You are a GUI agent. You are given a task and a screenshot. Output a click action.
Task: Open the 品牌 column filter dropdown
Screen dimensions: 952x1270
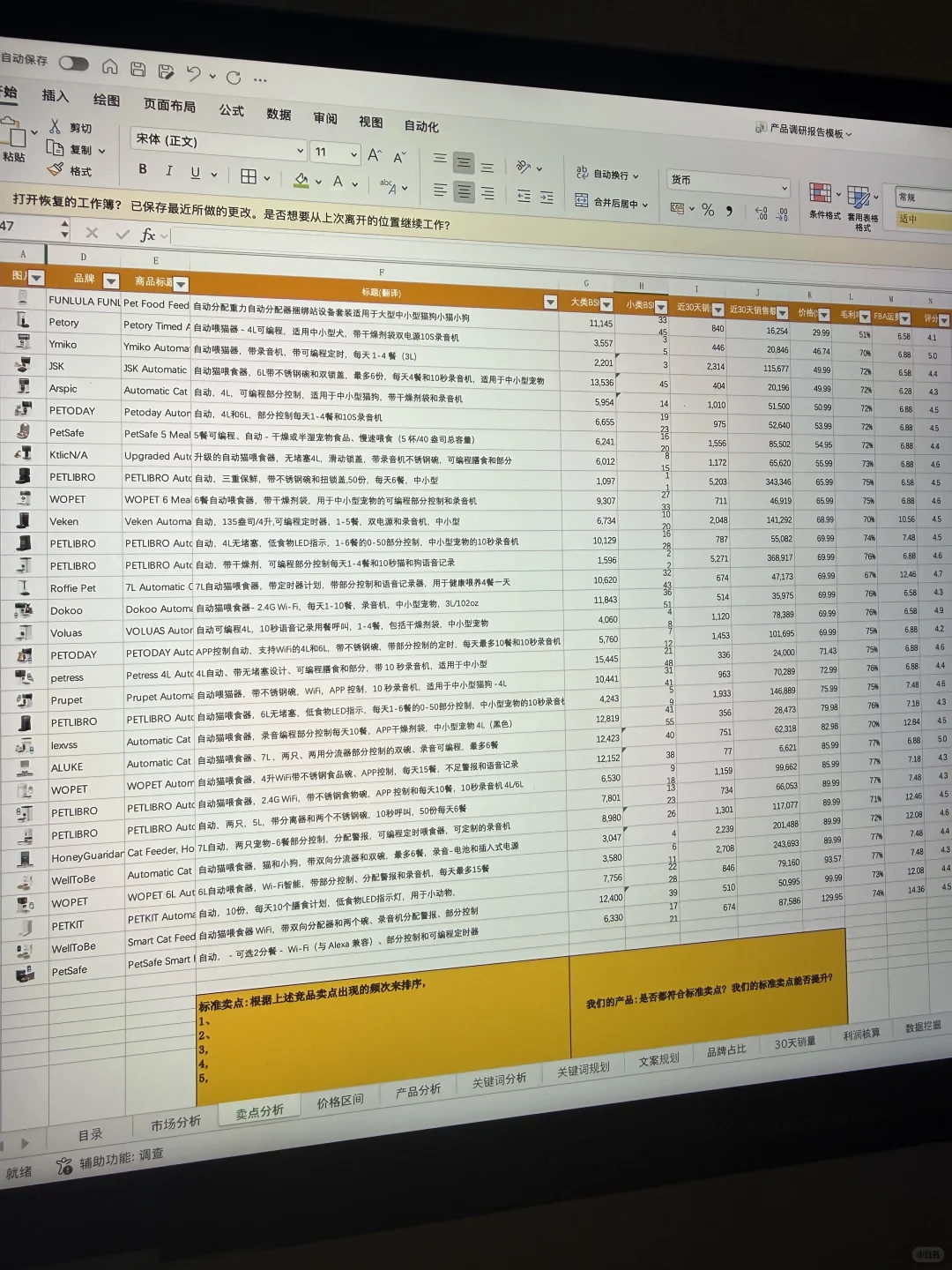(110, 280)
